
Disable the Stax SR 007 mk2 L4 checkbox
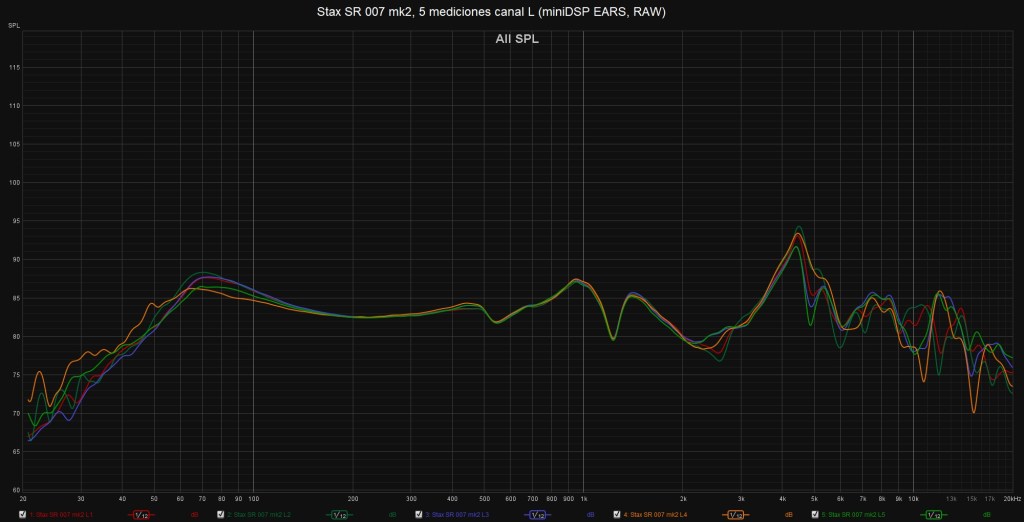point(616,515)
